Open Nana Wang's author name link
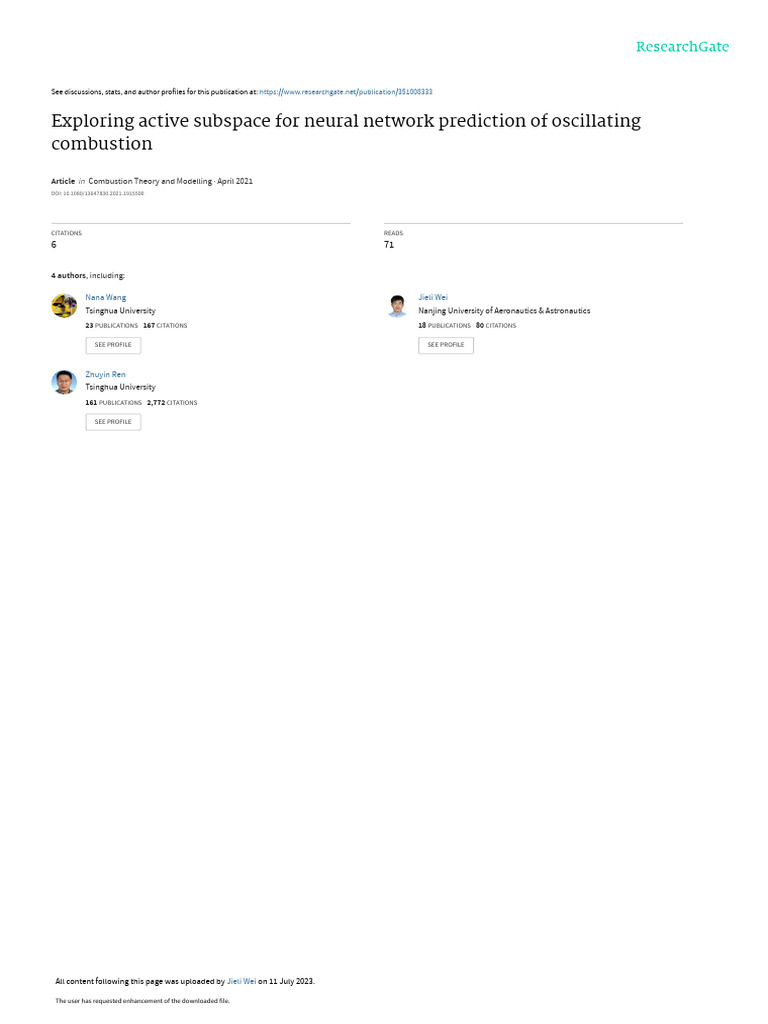Screen dimensions: 768x1024 [106, 297]
